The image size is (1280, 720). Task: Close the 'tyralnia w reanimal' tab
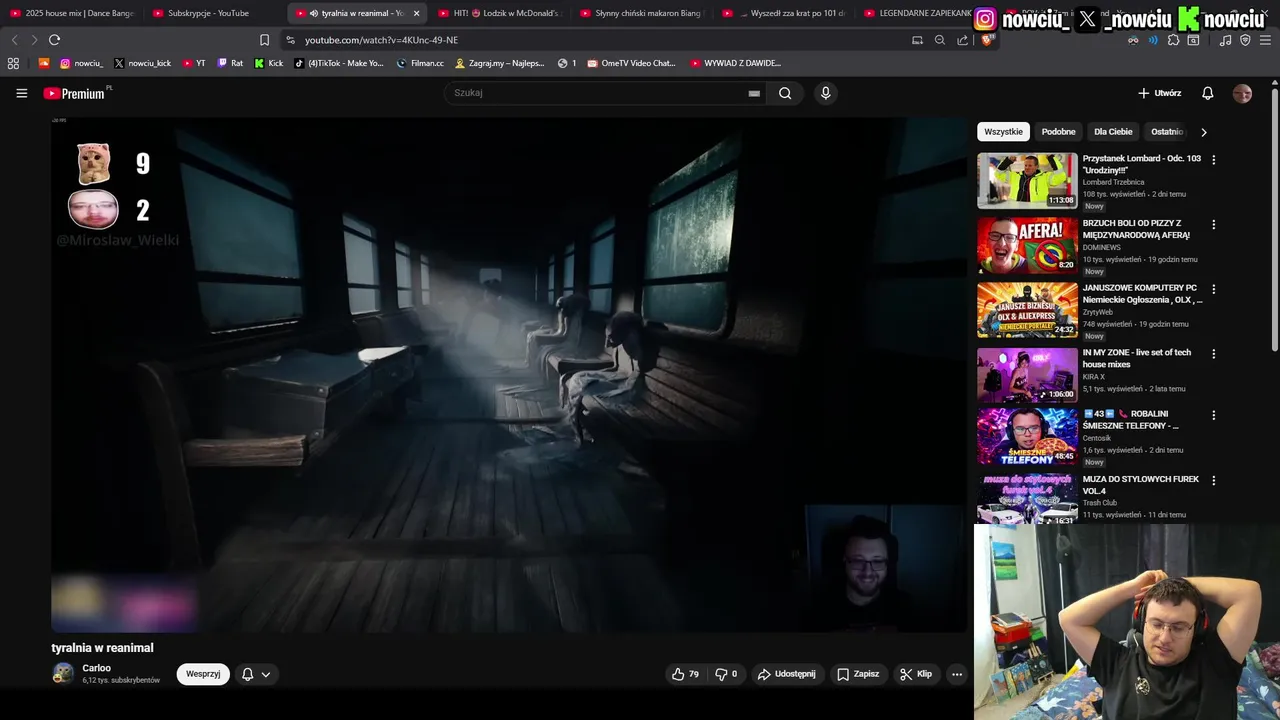[x=416, y=13]
